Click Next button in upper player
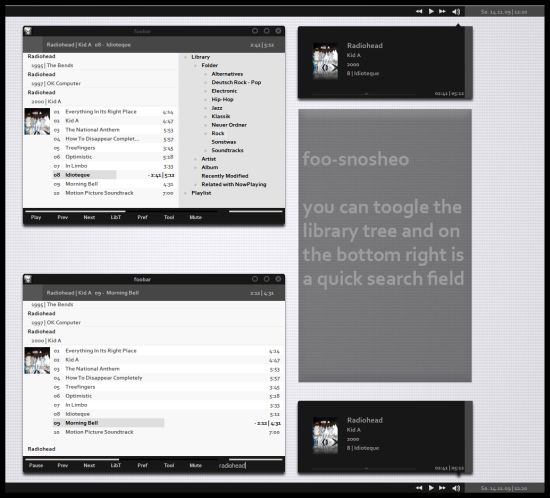Viewport: 550px width, 498px height. 89,217
